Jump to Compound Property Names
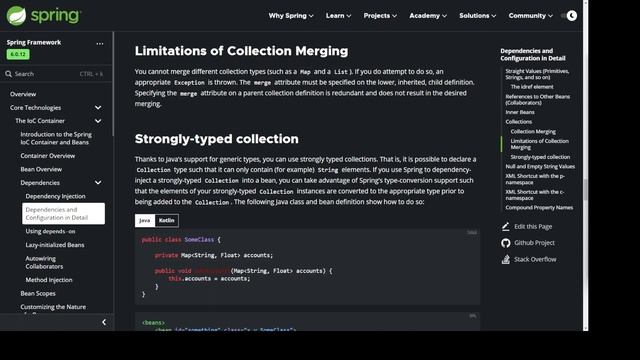640x360 pixels. pyautogui.click(x=539, y=207)
